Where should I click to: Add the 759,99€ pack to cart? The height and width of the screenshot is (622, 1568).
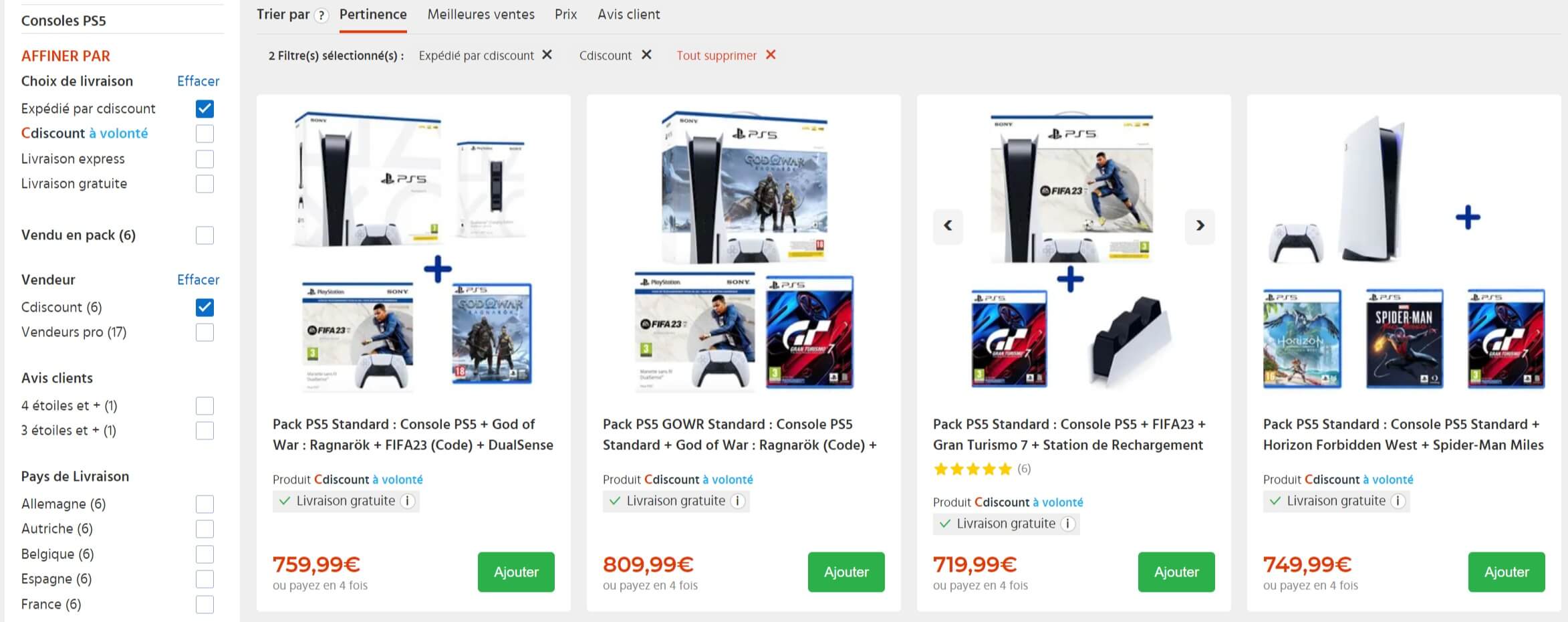(x=516, y=572)
